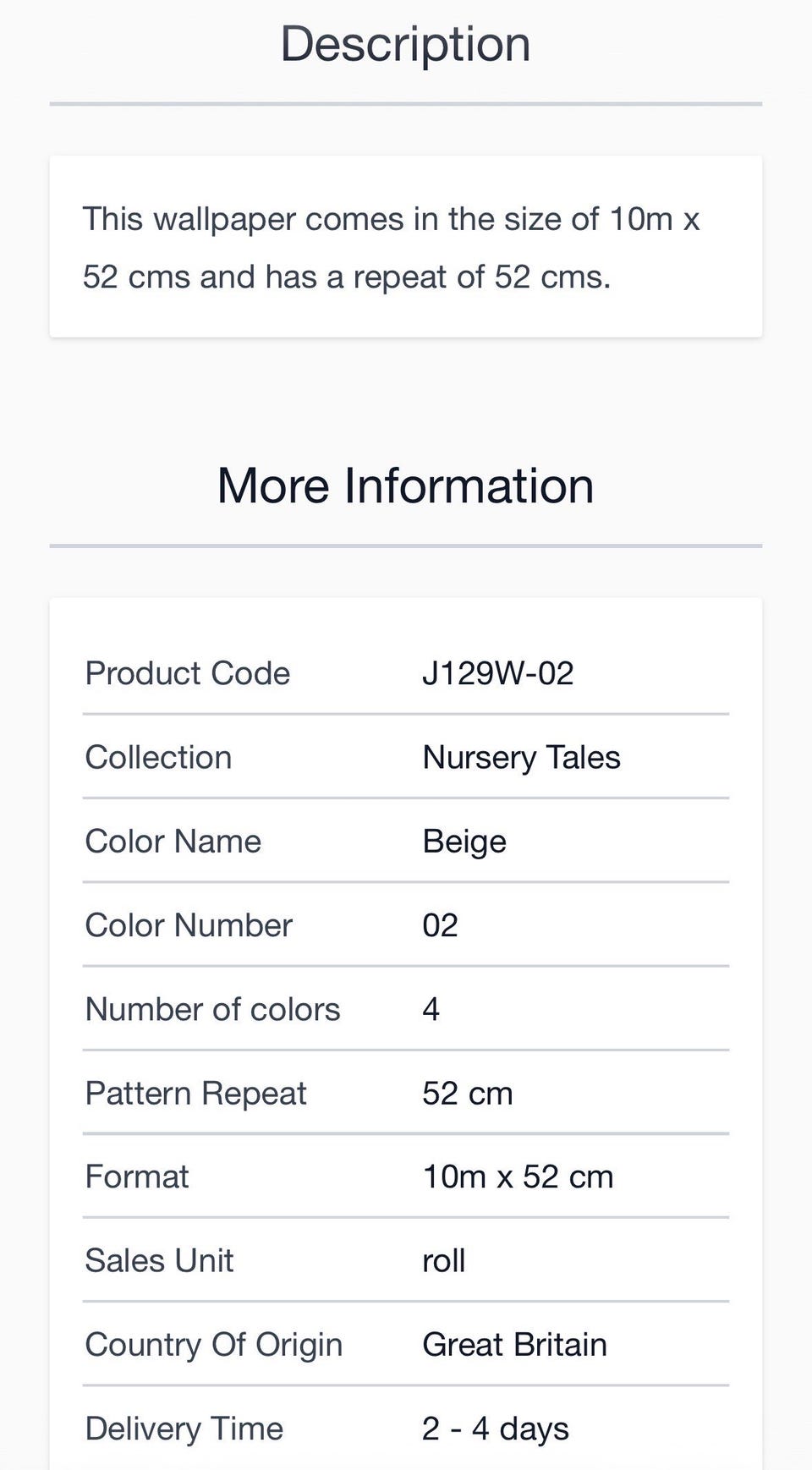812x1470 pixels.
Task: Select the 10m x 52 cm format value
Action: [x=518, y=1177]
